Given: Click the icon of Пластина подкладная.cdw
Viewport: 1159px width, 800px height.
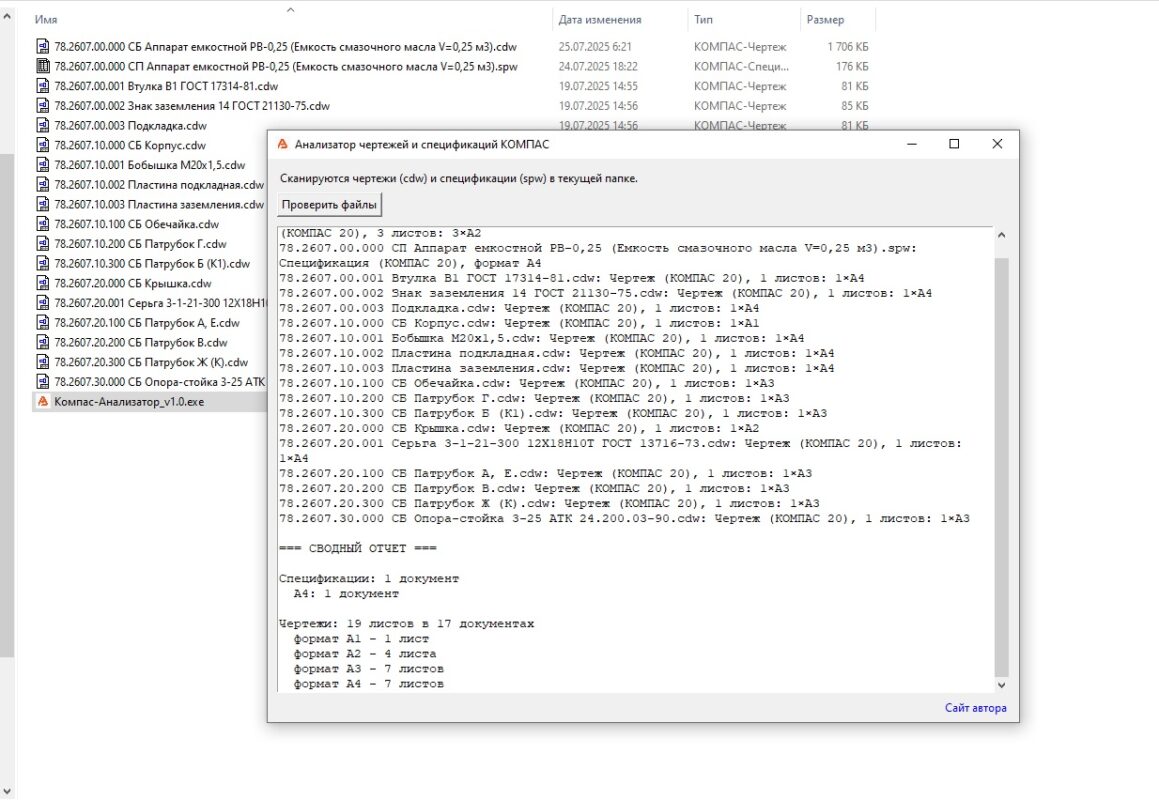Looking at the screenshot, I should click(43, 184).
